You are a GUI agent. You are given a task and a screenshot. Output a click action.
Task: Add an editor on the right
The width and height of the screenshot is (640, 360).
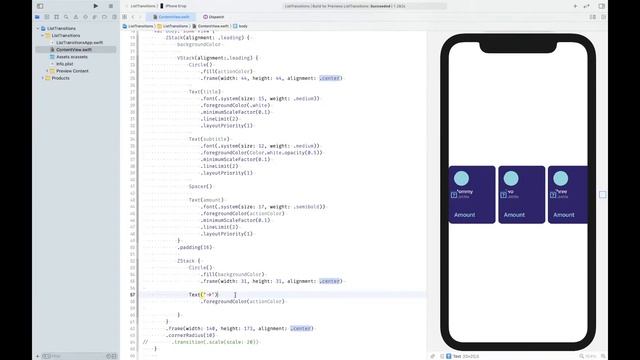[x=603, y=17]
